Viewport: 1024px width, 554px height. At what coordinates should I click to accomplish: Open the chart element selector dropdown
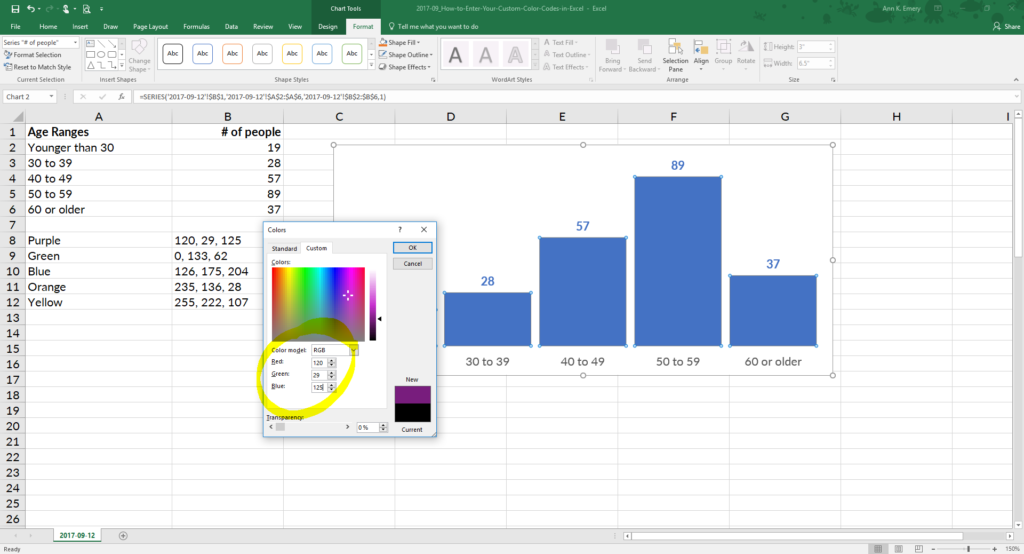[x=76, y=43]
